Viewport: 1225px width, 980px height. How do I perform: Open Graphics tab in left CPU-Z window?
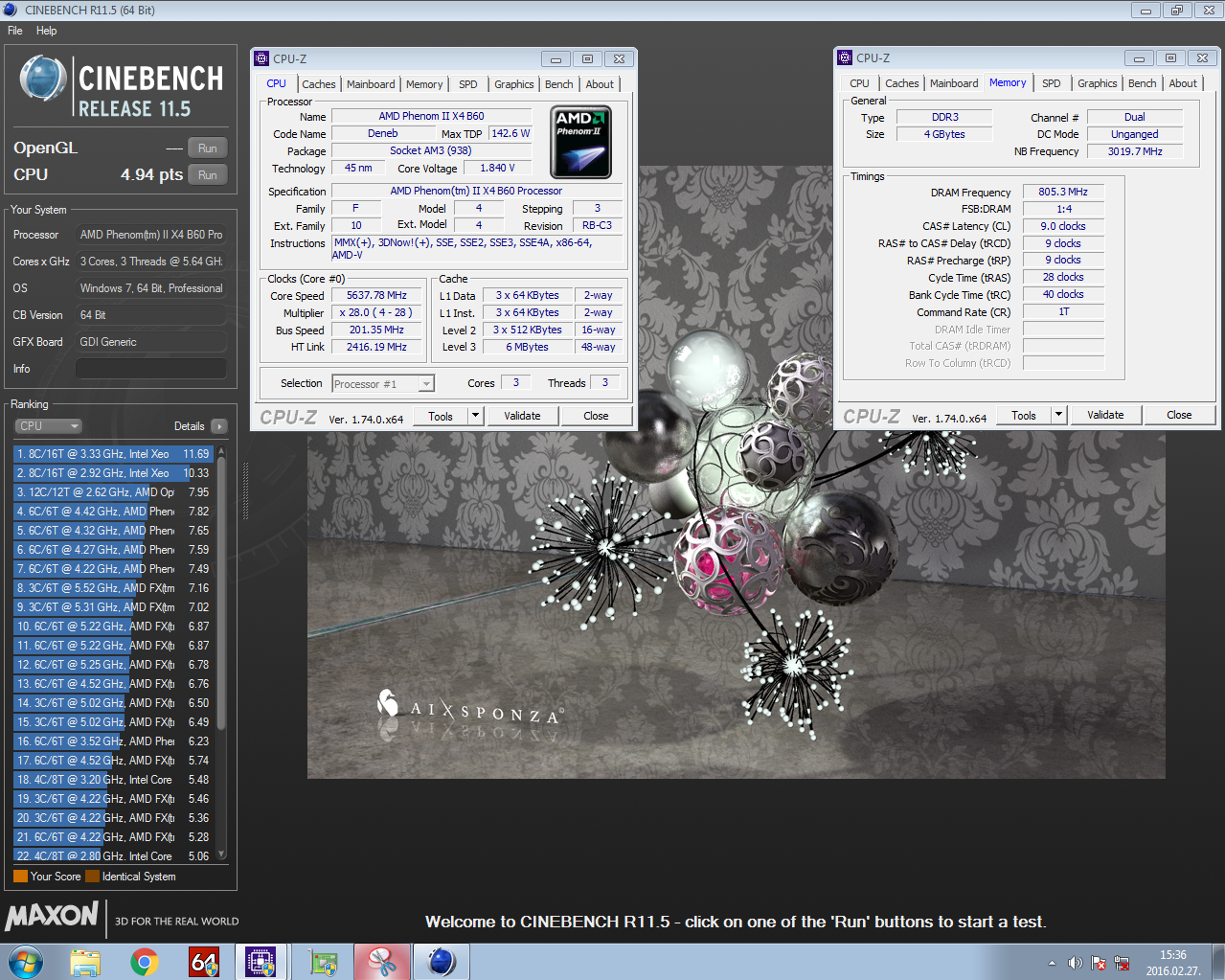point(514,84)
